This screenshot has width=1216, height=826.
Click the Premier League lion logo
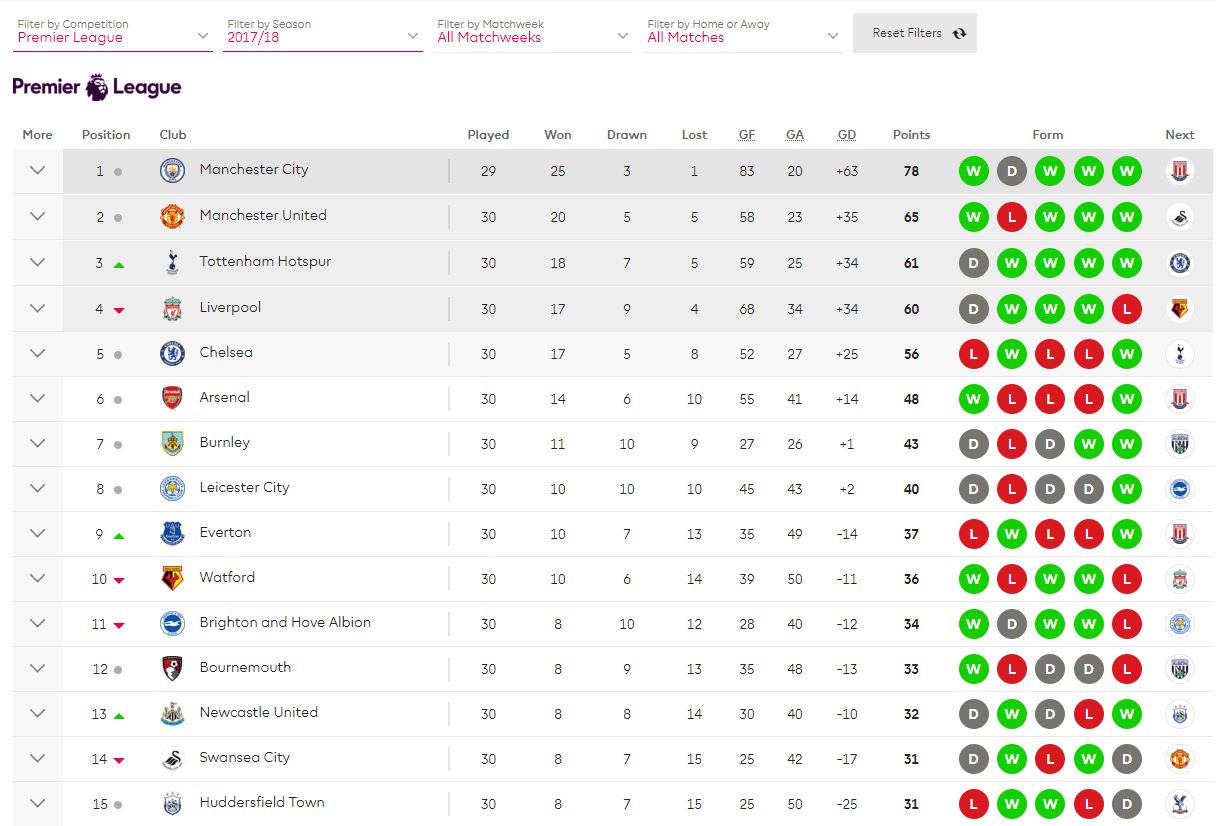tap(97, 87)
